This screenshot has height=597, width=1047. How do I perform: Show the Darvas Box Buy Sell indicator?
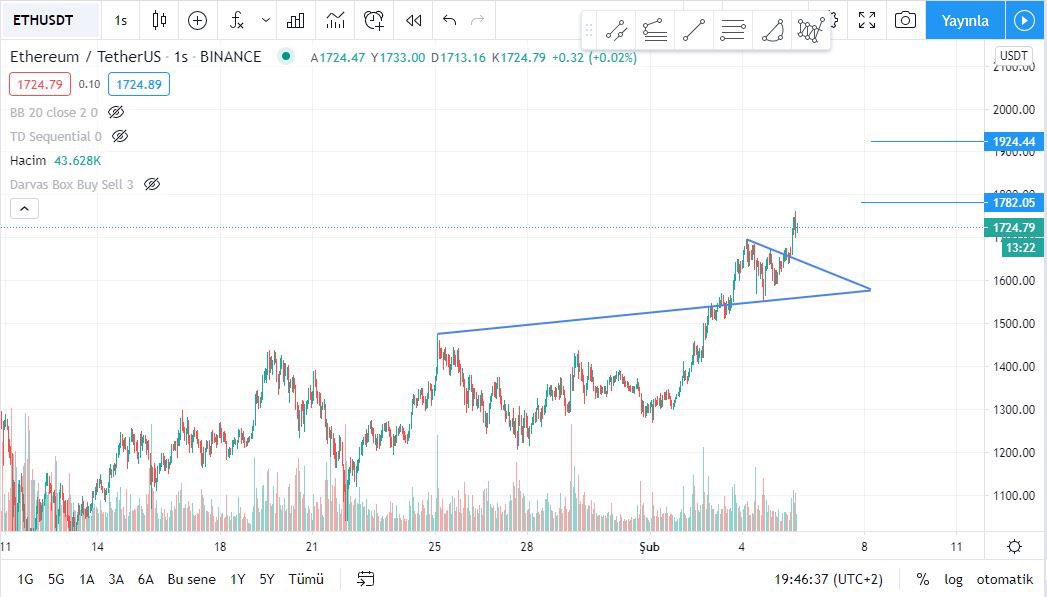coord(152,184)
